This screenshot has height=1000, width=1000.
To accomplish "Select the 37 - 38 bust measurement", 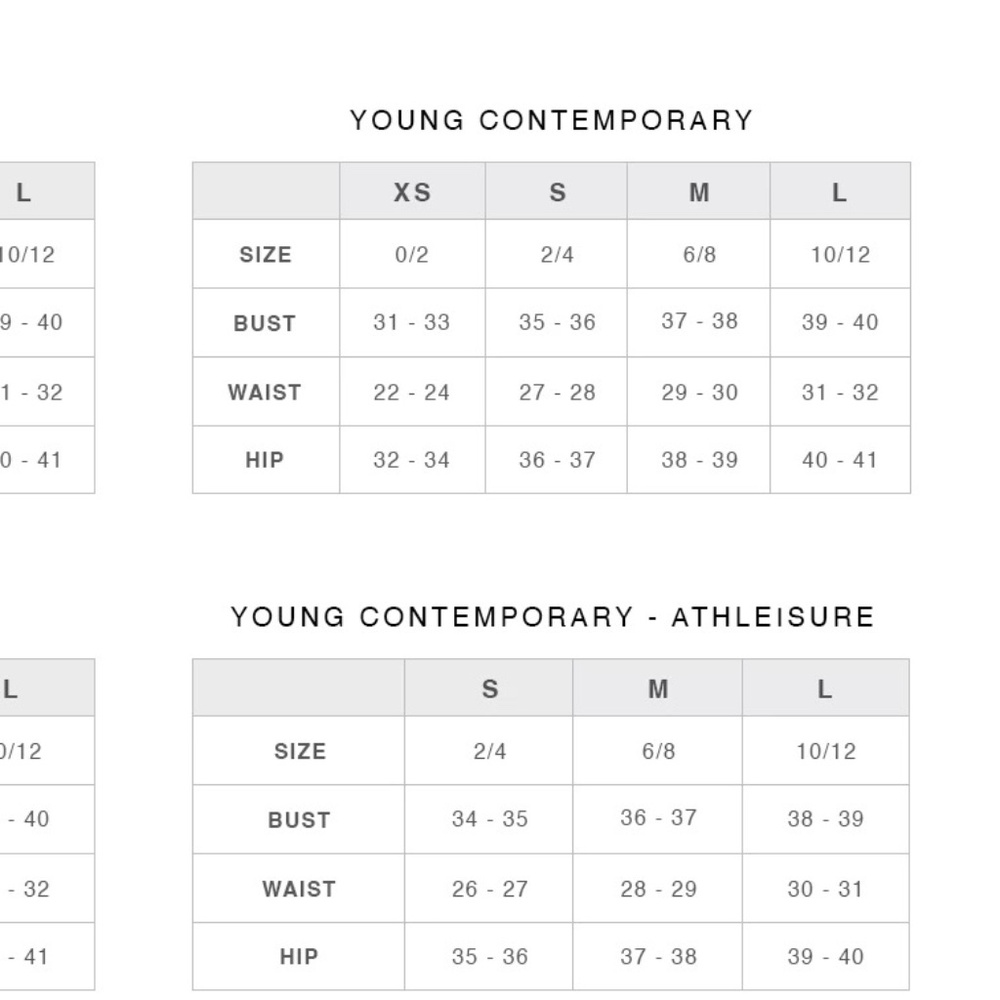I will [699, 321].
